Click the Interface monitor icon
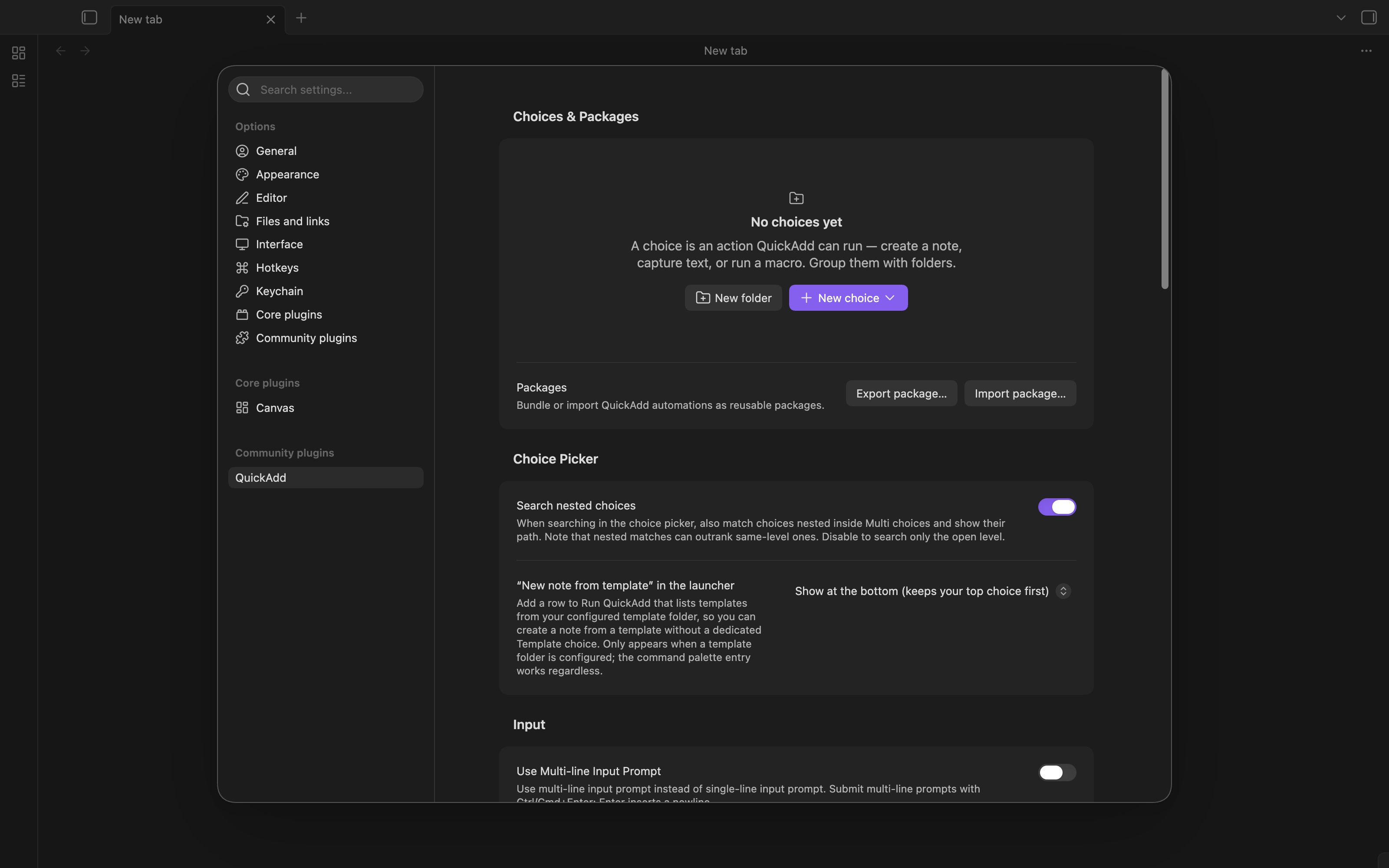 tap(242, 244)
